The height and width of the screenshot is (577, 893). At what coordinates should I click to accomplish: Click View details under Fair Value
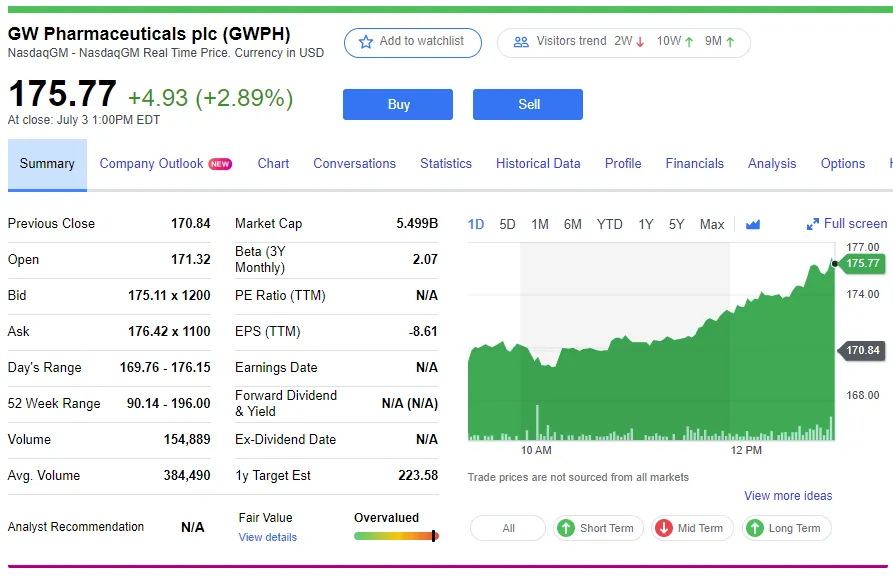coord(268,537)
